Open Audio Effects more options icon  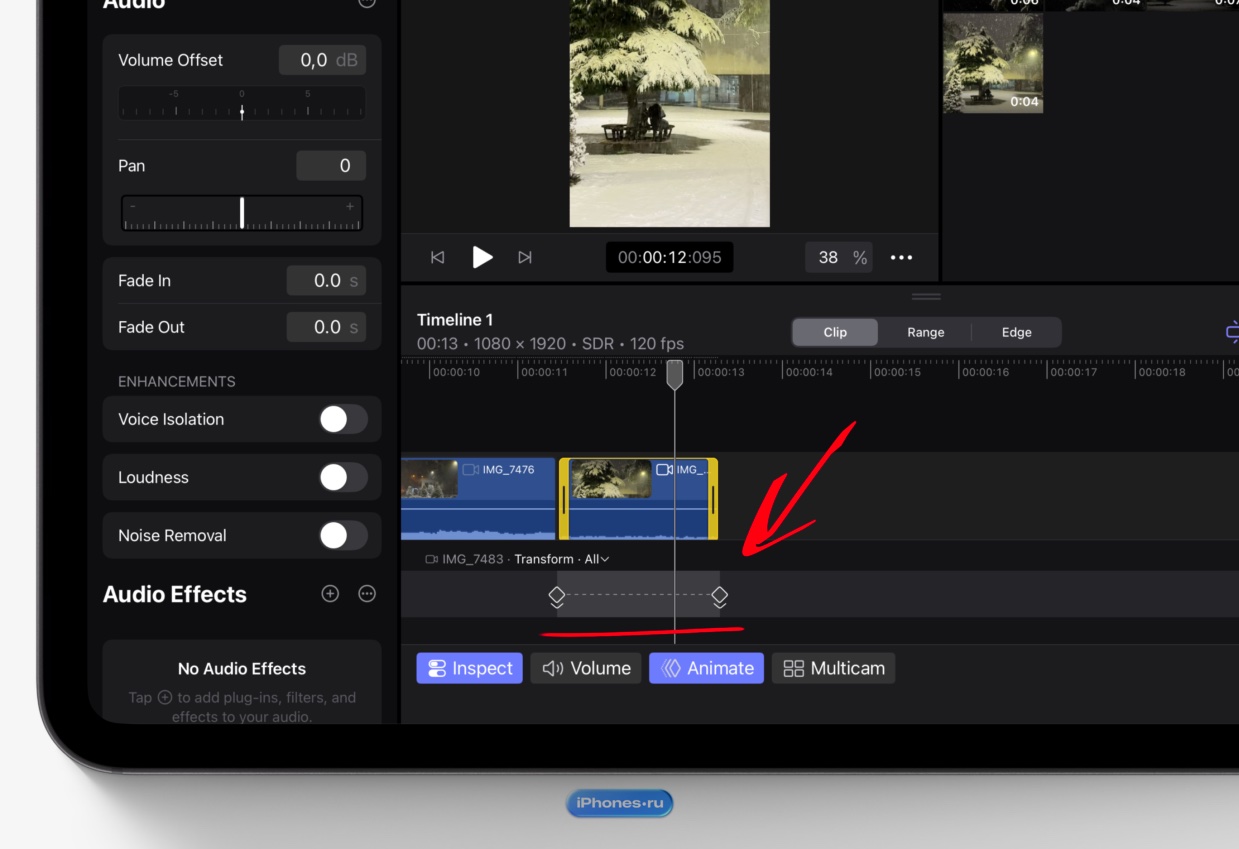point(367,594)
